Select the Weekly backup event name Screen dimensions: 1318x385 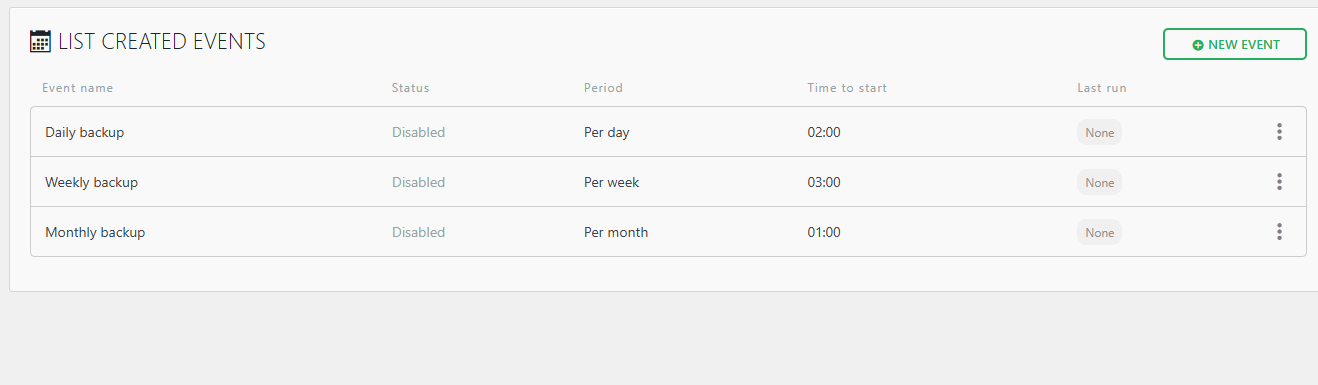tap(92, 182)
